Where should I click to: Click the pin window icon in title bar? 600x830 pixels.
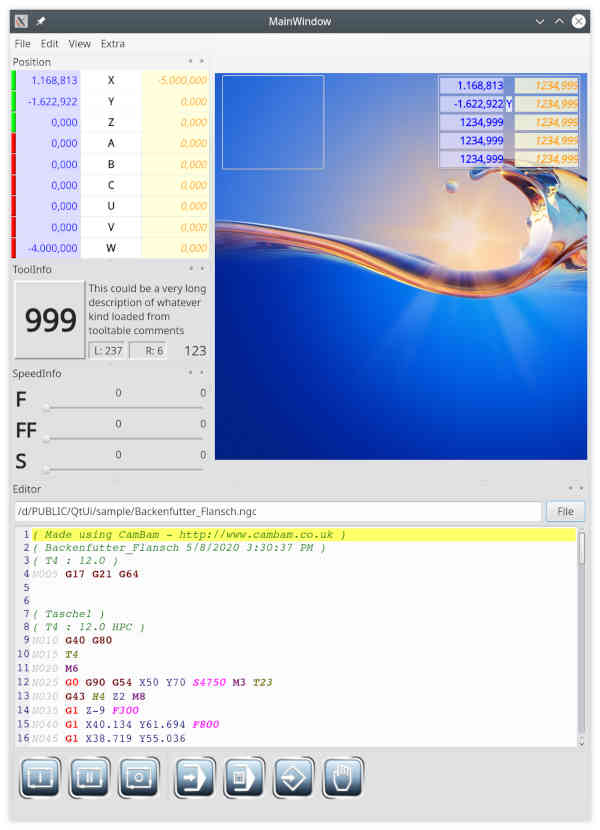click(x=40, y=21)
